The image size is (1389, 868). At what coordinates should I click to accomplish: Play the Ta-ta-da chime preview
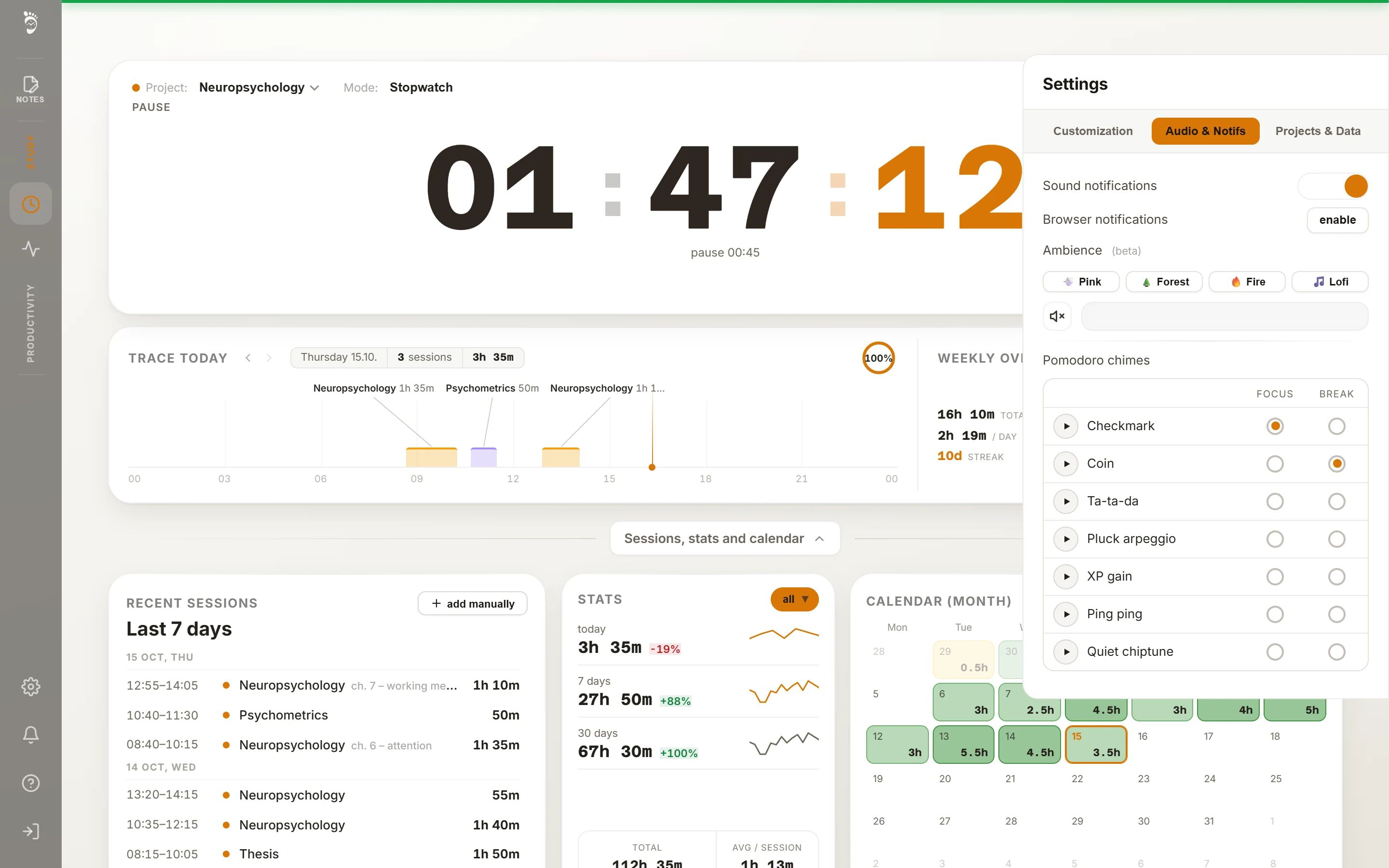pos(1066,501)
